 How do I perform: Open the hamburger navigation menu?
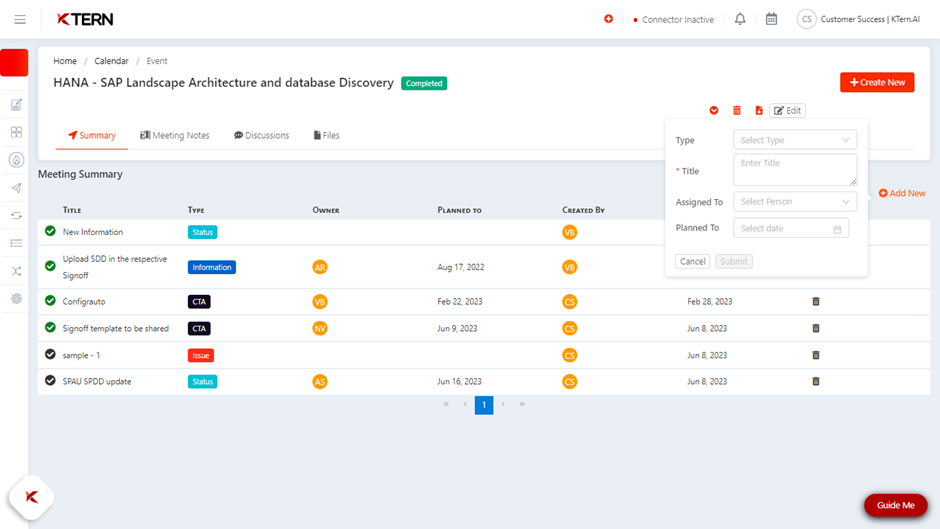[x=20, y=19]
